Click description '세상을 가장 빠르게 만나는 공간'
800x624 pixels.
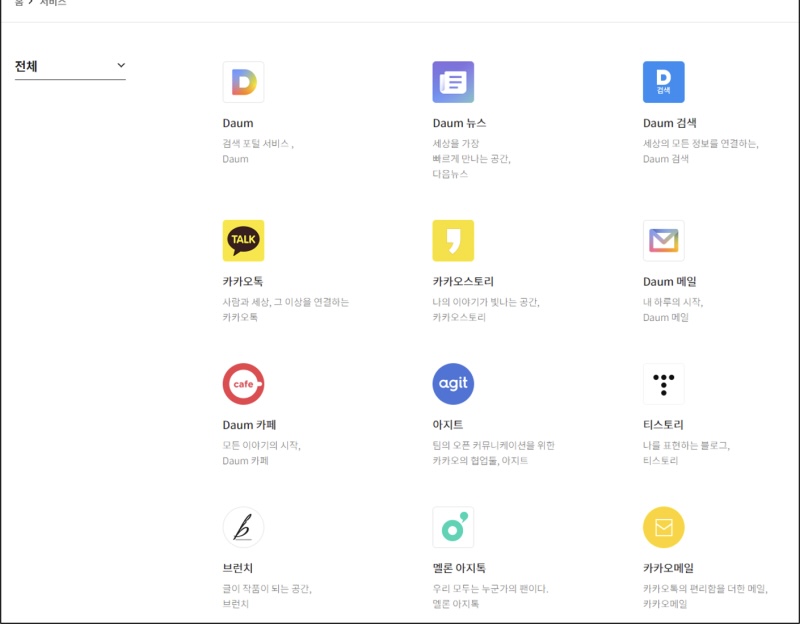pos(471,151)
